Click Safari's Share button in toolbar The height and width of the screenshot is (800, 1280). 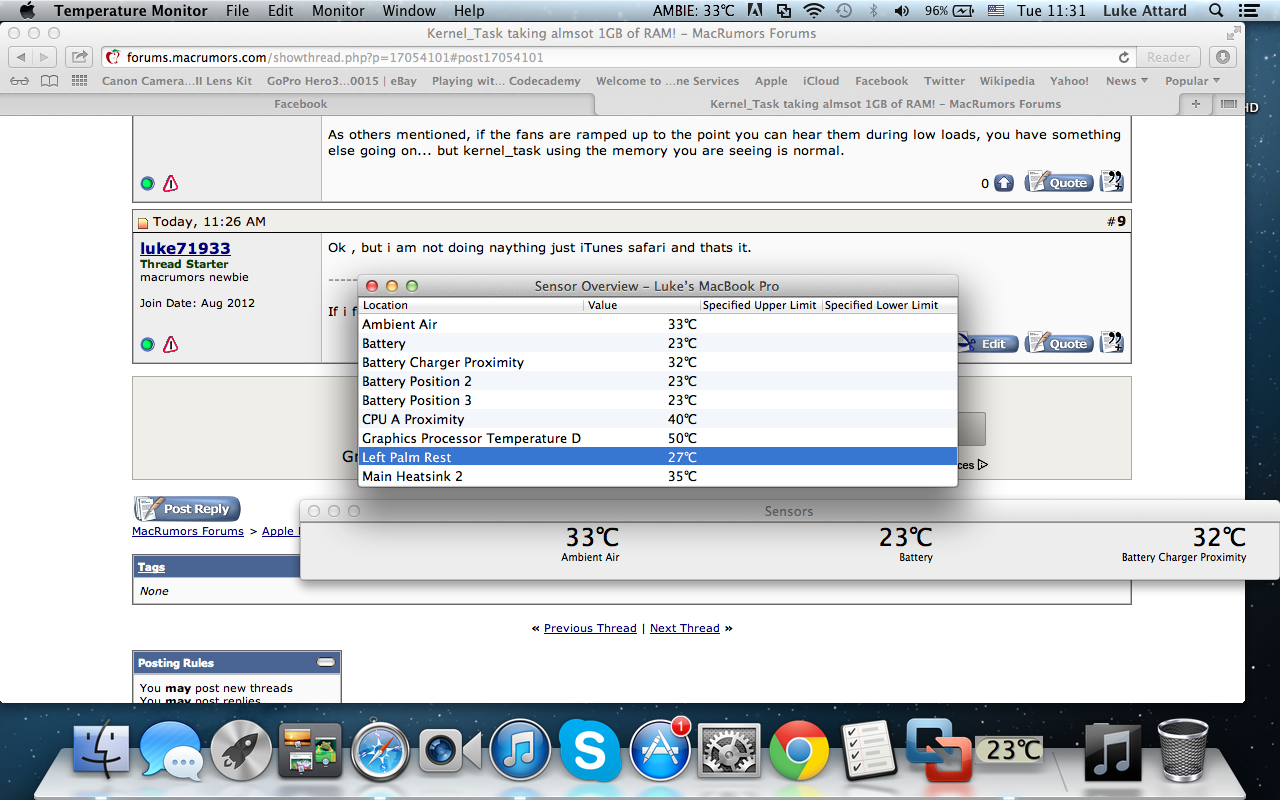point(79,57)
